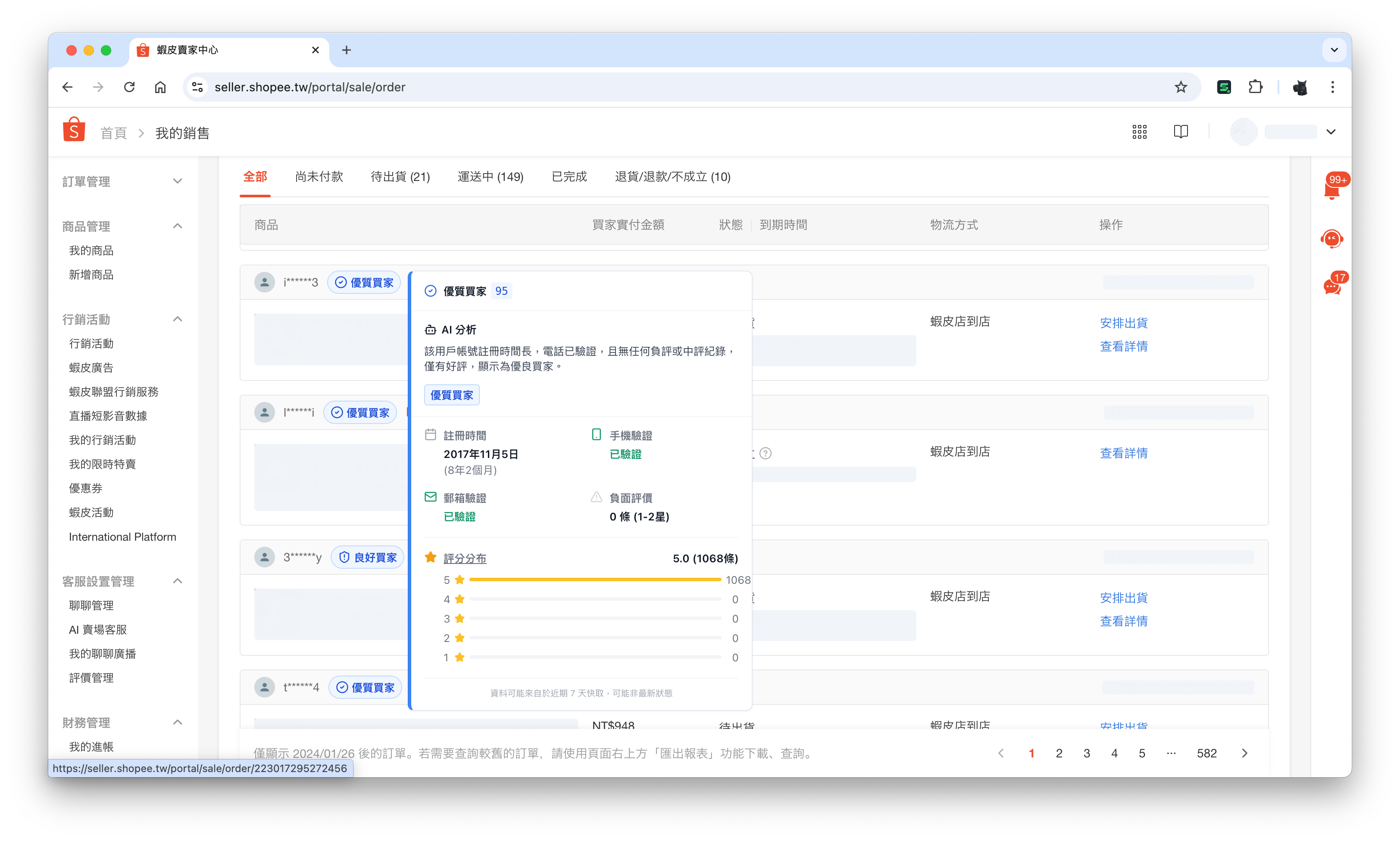Screen dimensions: 1400x841
Task: Select the 全部 orders tab
Action: (x=255, y=177)
